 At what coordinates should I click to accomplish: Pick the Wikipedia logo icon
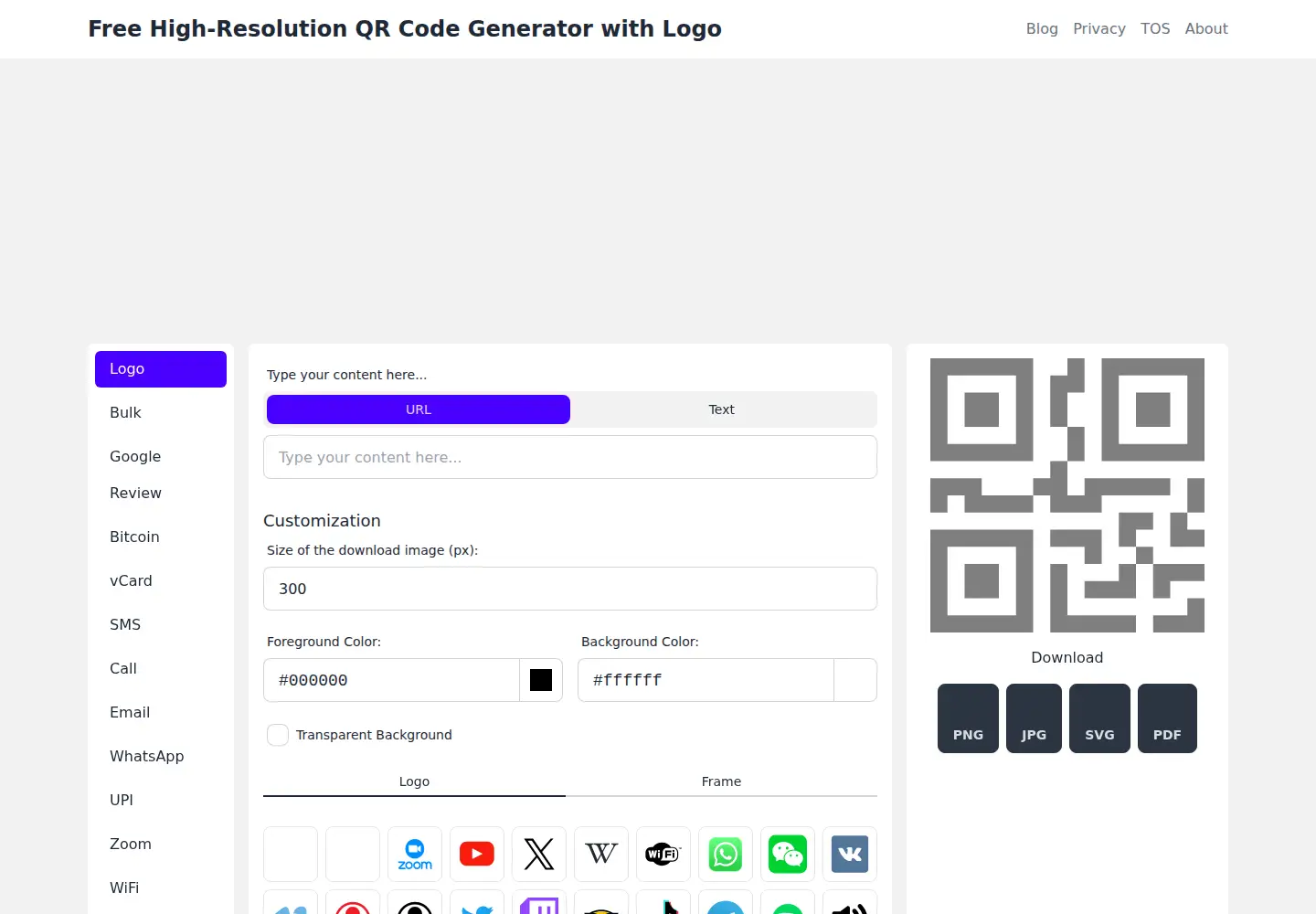click(x=601, y=854)
